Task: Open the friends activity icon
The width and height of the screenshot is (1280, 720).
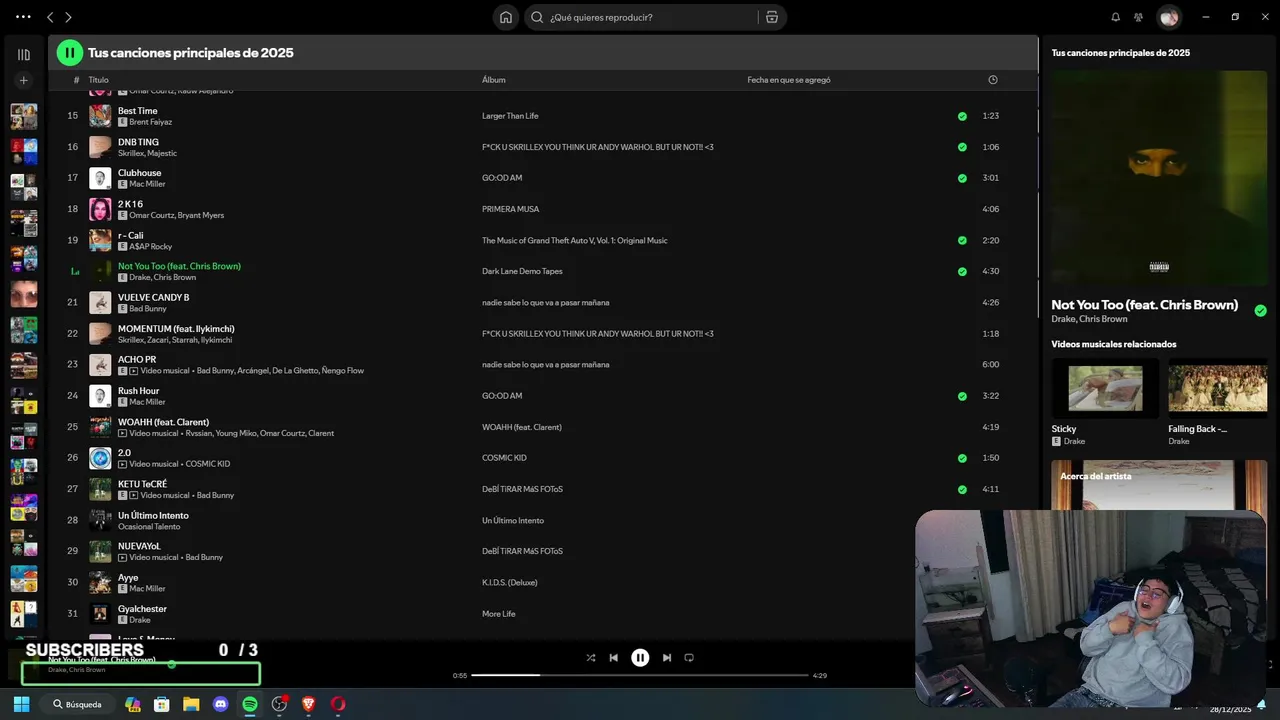Action: click(1138, 17)
